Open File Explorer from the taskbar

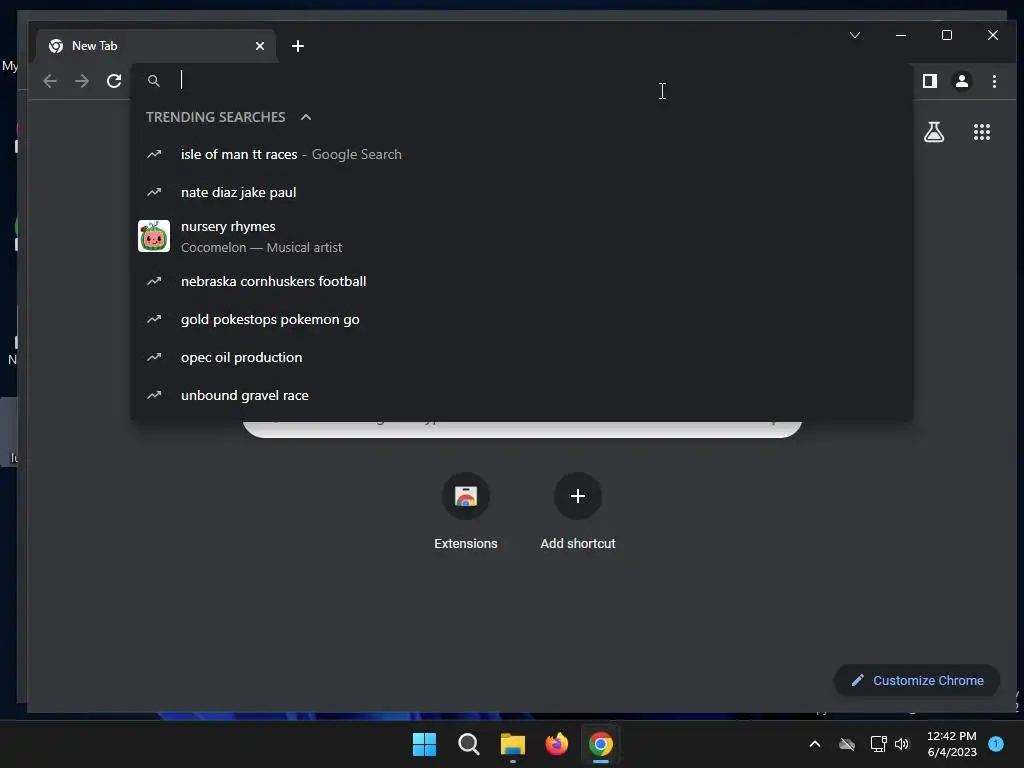click(513, 744)
